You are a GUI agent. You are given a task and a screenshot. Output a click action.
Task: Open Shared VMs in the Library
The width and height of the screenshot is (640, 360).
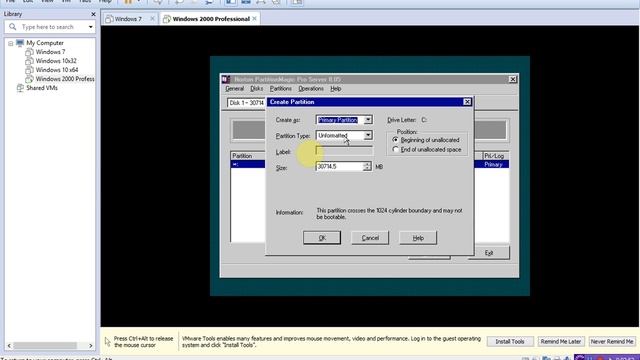pyautogui.click(x=42, y=88)
